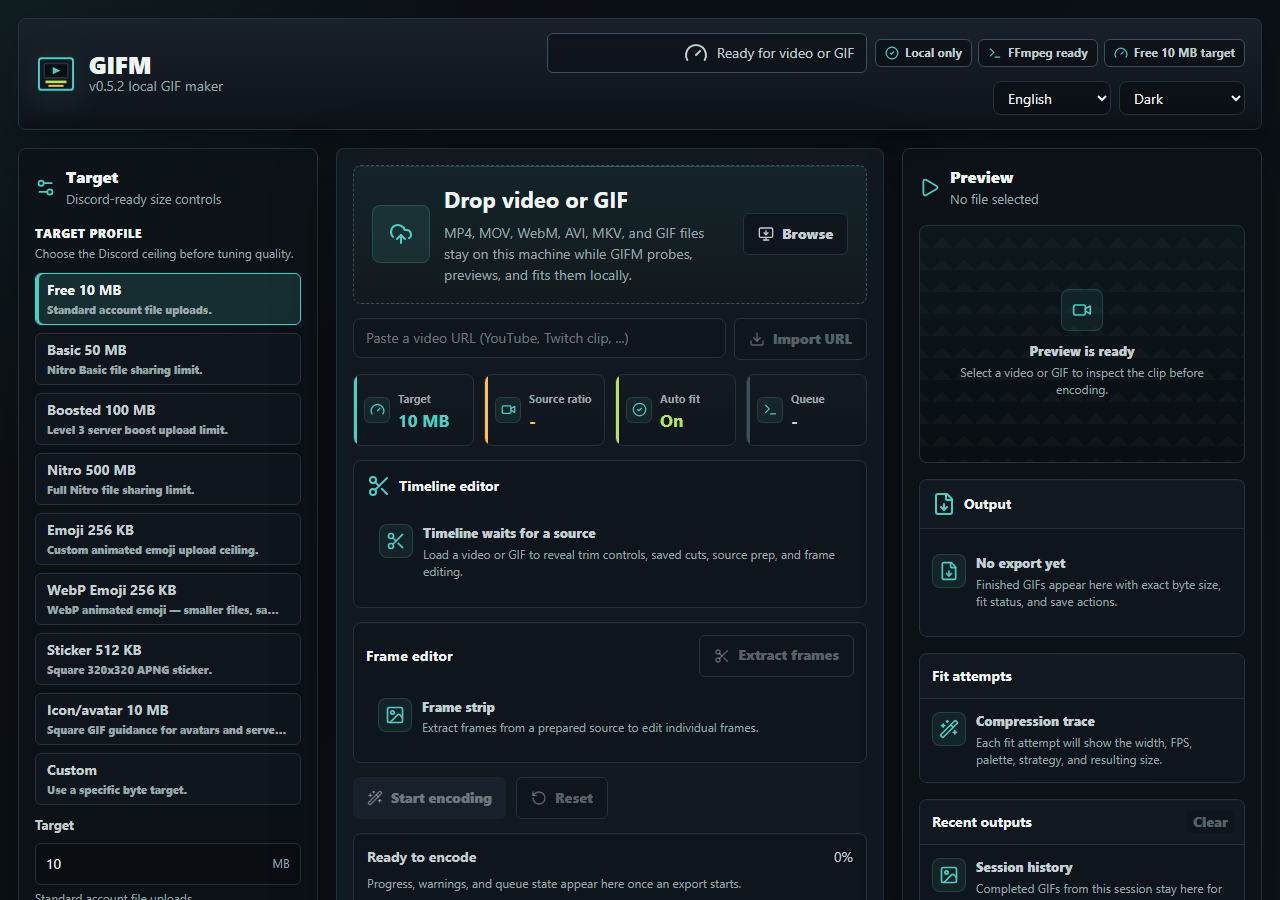Image resolution: width=1280 pixels, height=900 pixels.
Task: Click the Ready to encode label
Action: click(422, 857)
